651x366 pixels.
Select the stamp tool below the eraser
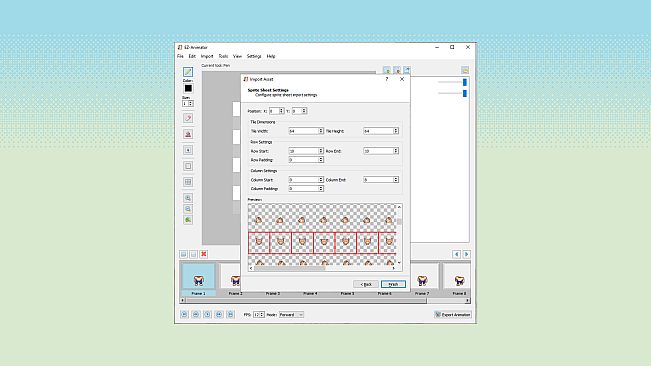[x=188, y=134]
